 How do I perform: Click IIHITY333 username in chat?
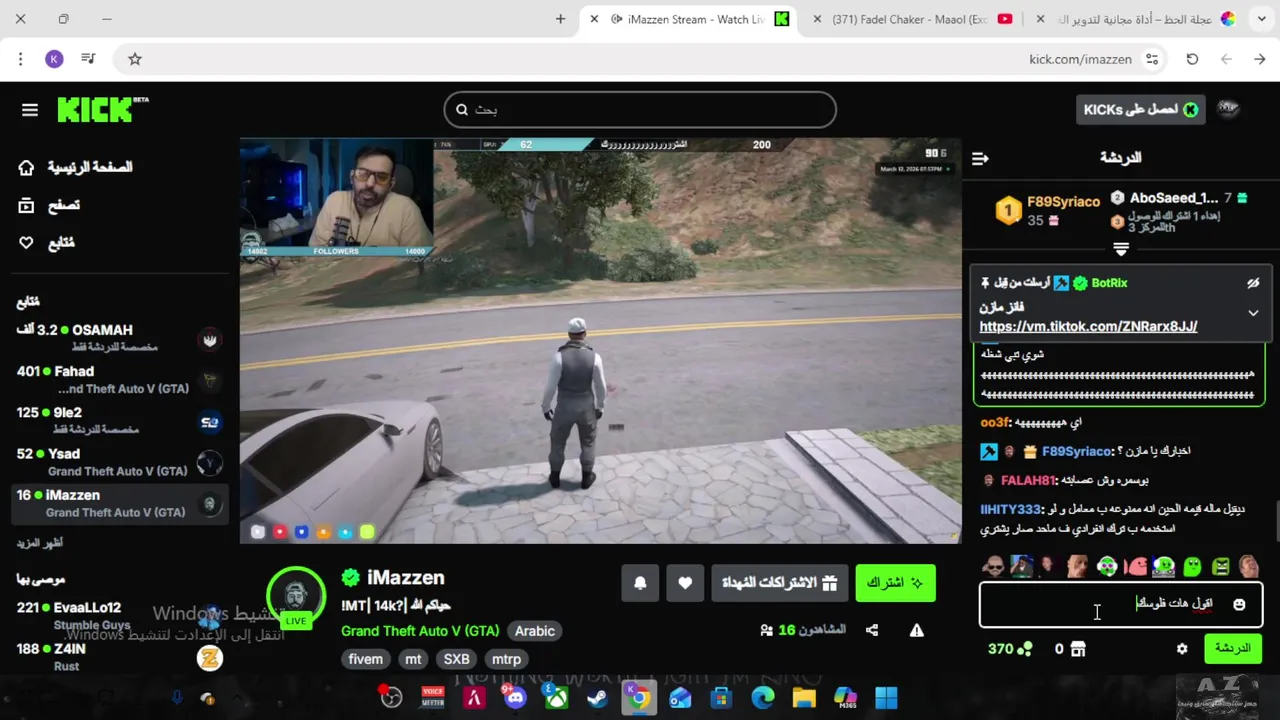(x=1010, y=510)
